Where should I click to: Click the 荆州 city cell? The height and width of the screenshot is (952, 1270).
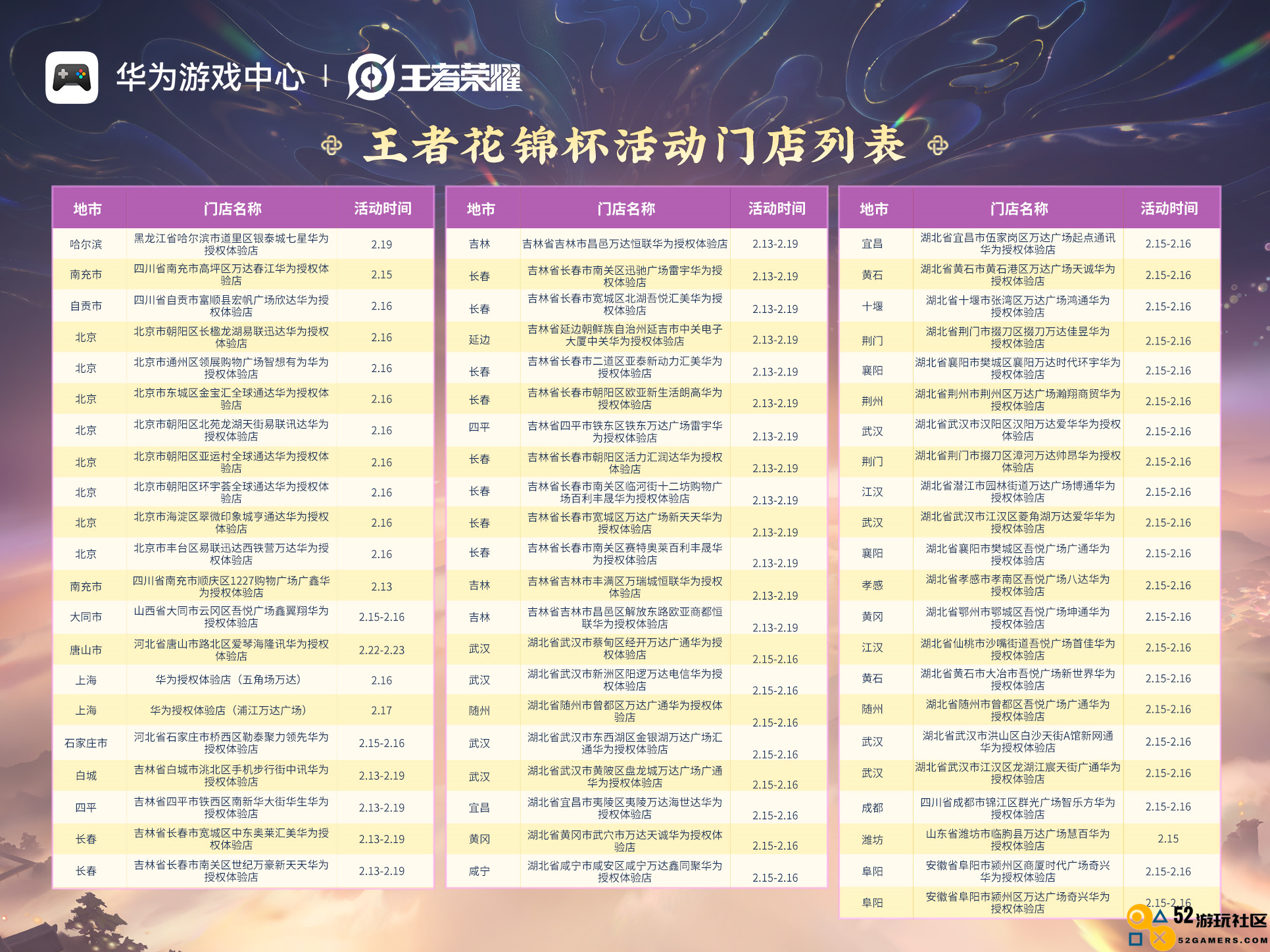pyautogui.click(x=873, y=401)
